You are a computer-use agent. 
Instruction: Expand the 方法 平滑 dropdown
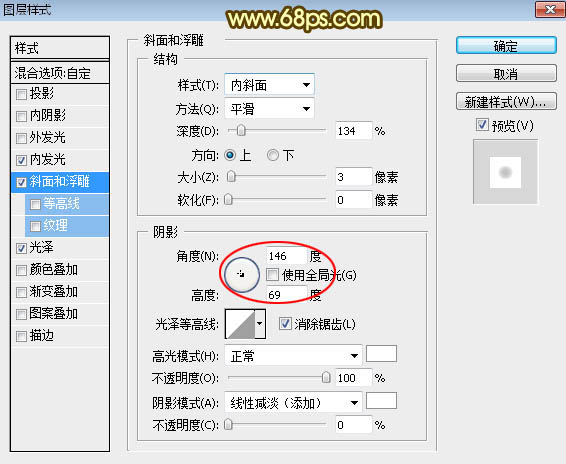pos(269,109)
